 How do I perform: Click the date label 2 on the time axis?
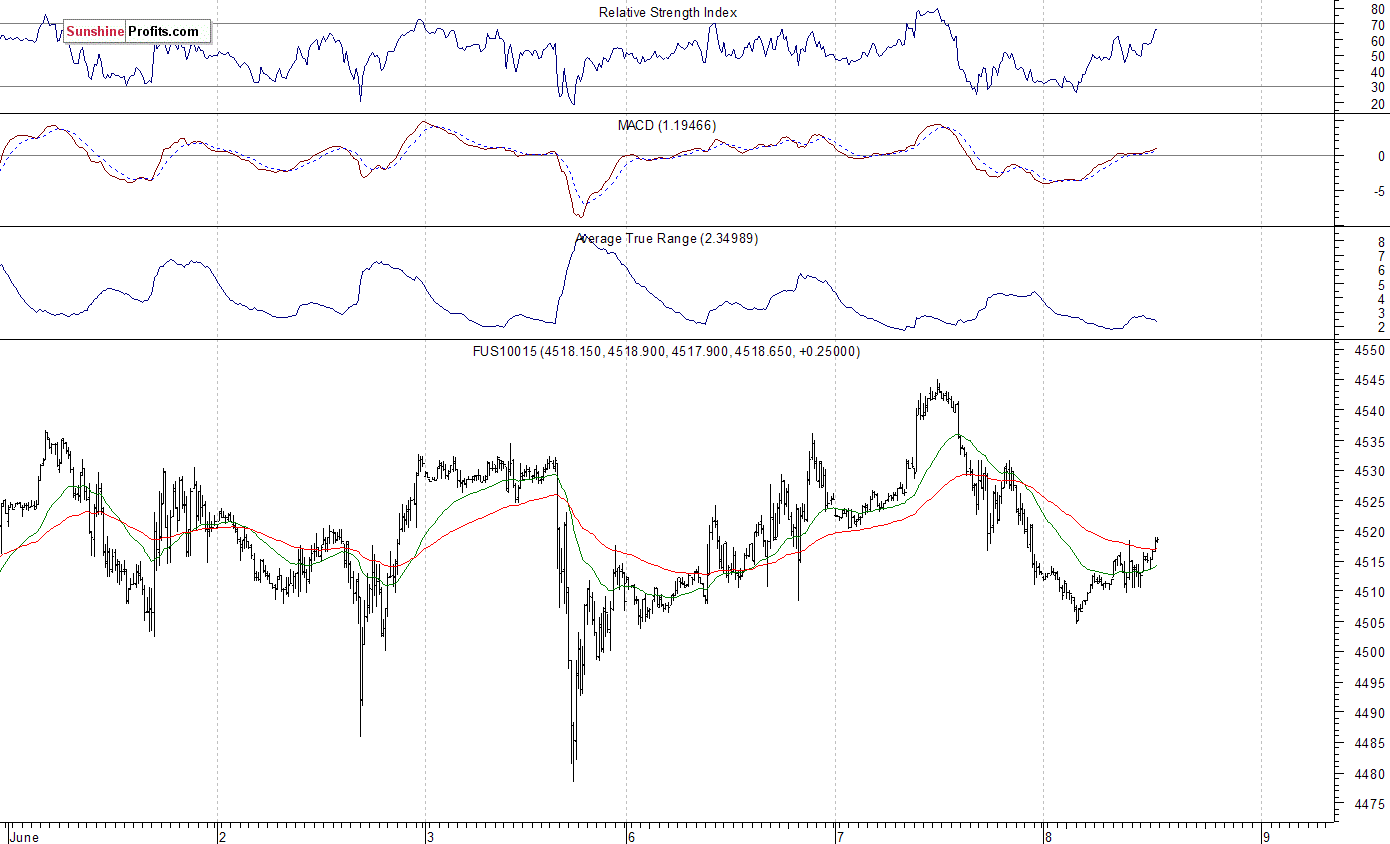tap(222, 836)
